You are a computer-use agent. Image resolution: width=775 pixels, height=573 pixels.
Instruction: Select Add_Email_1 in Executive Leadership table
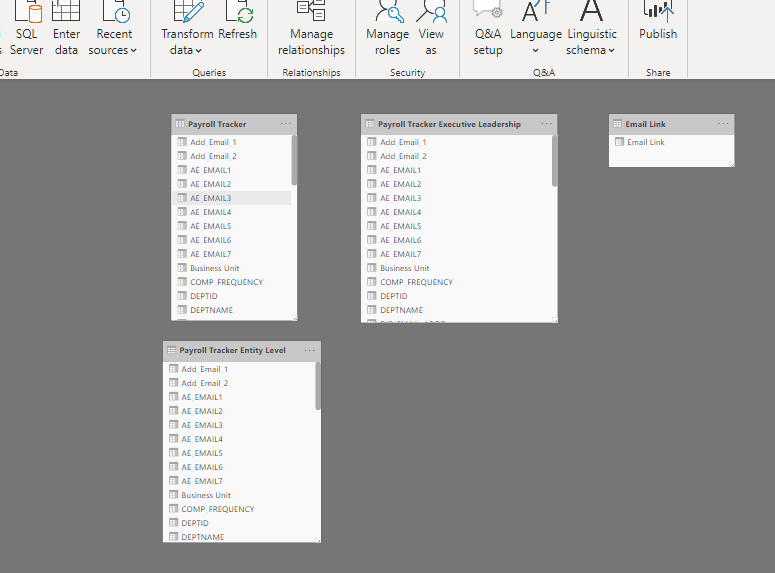(457, 142)
